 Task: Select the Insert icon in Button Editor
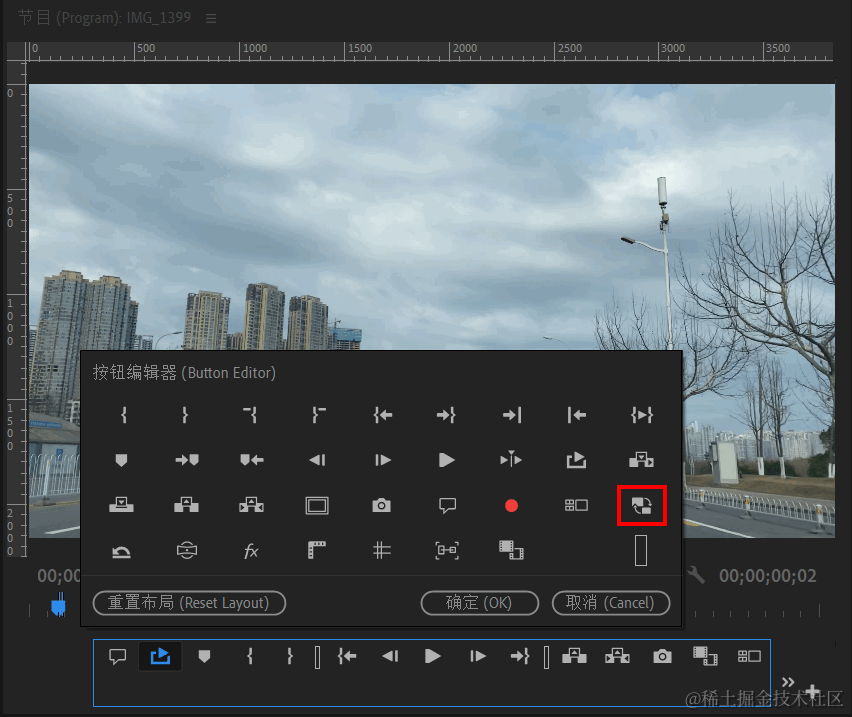click(641, 460)
